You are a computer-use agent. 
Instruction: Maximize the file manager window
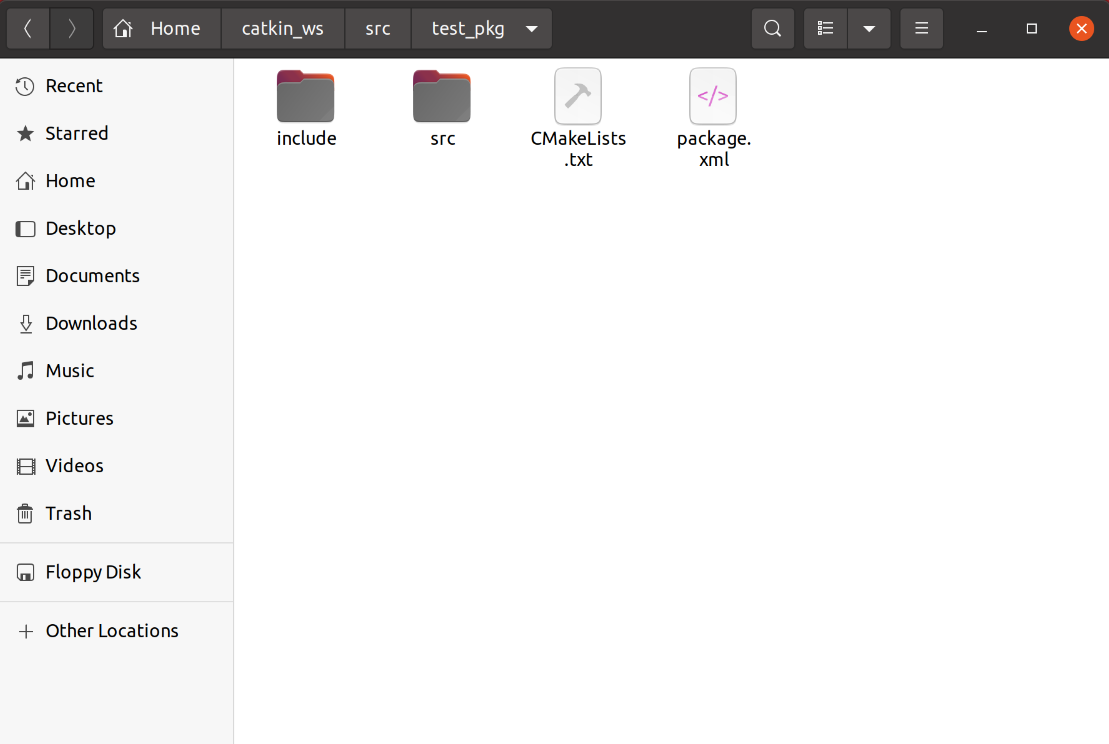[1032, 29]
